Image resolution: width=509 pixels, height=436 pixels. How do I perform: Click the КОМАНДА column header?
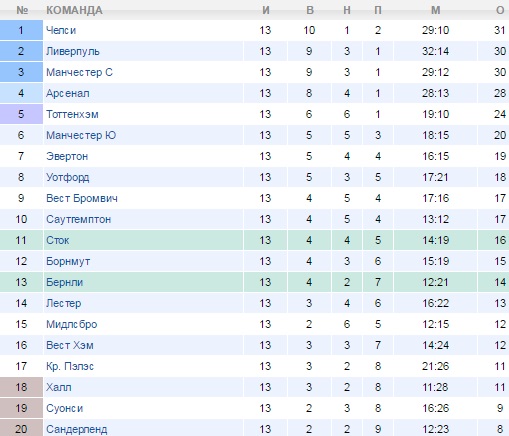click(74, 10)
